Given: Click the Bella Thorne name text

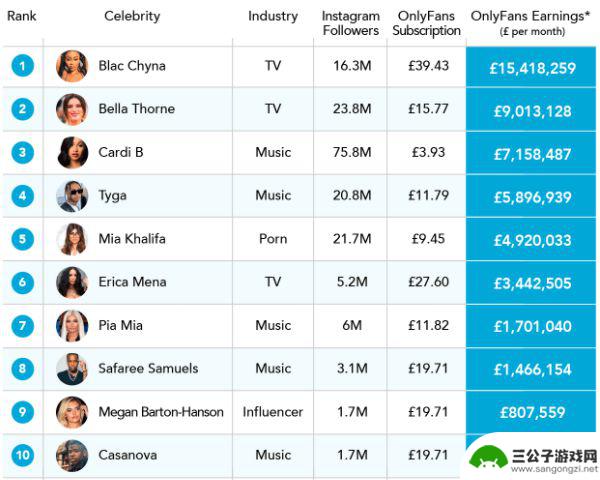Looking at the screenshot, I should [x=137, y=109].
